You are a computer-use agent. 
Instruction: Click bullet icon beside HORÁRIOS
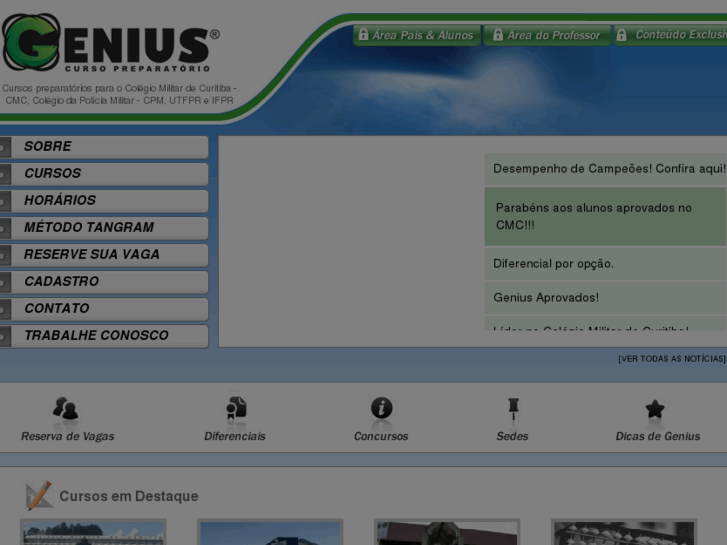point(4,202)
